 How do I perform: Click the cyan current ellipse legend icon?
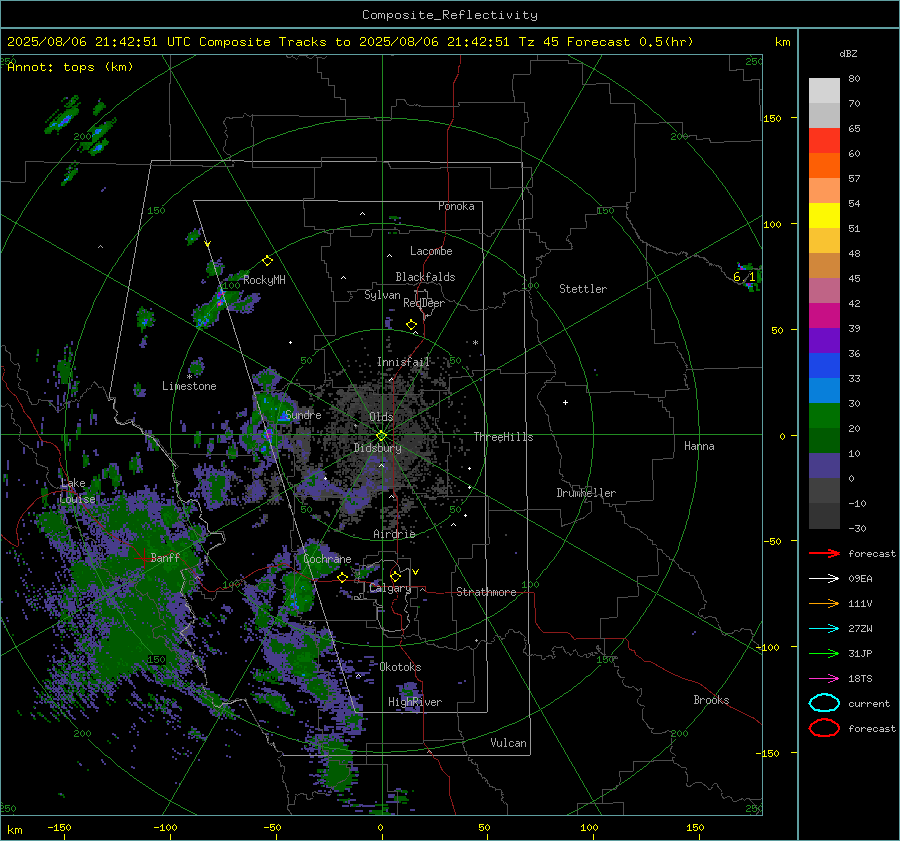pyautogui.click(x=824, y=703)
